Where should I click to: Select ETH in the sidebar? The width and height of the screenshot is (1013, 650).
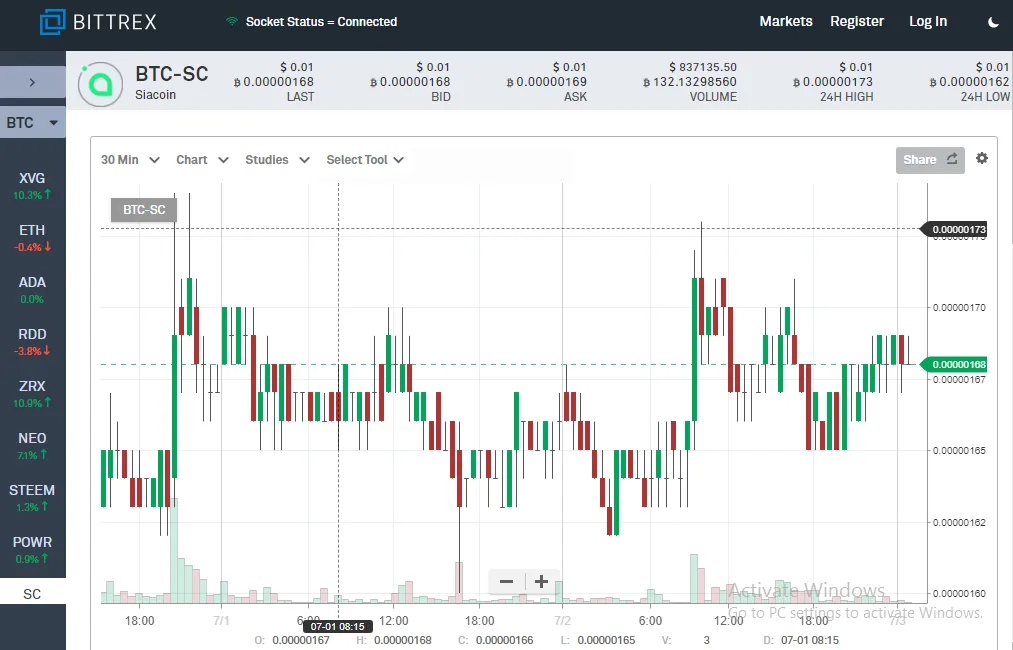pos(32,237)
